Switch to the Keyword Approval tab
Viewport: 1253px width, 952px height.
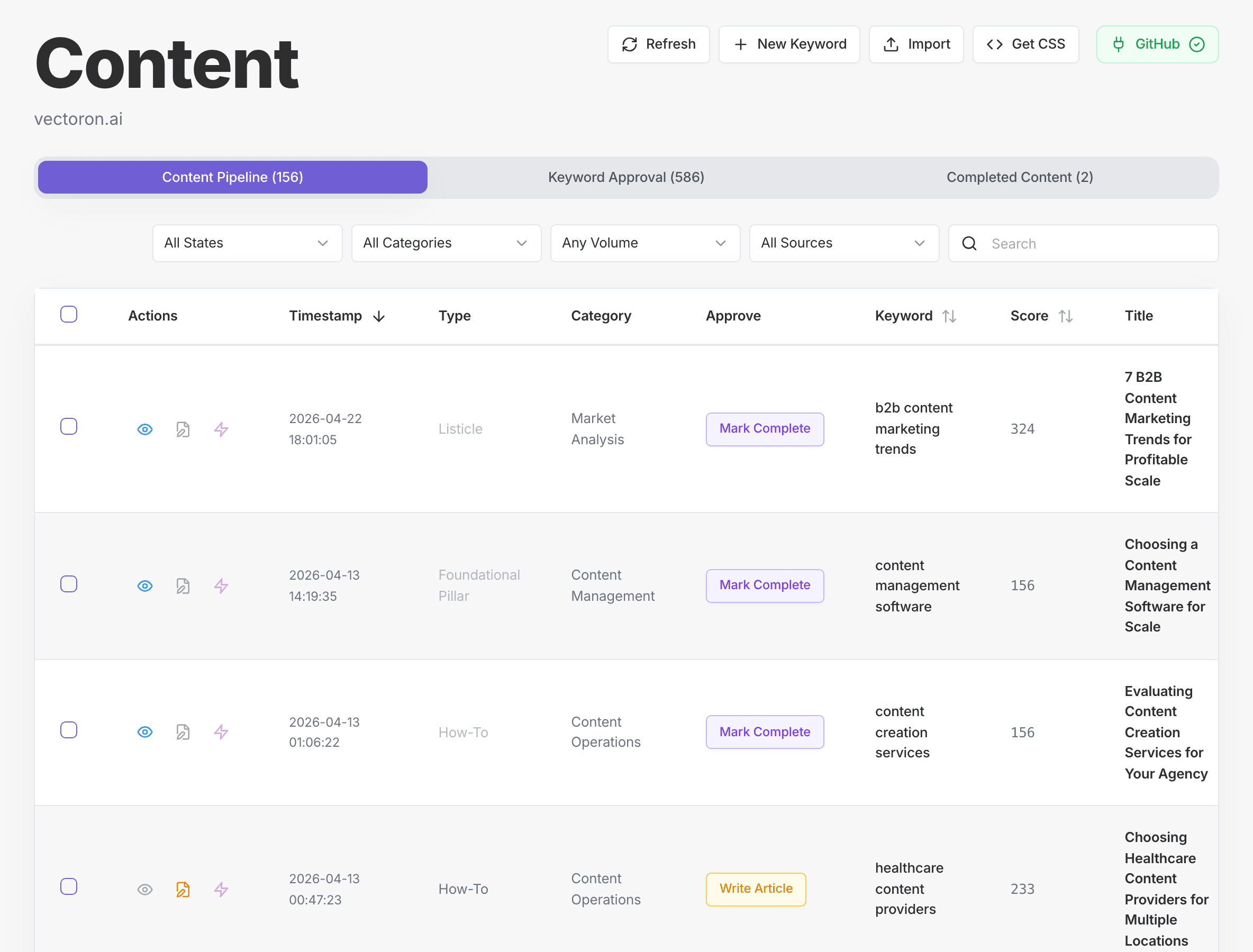[625, 177]
